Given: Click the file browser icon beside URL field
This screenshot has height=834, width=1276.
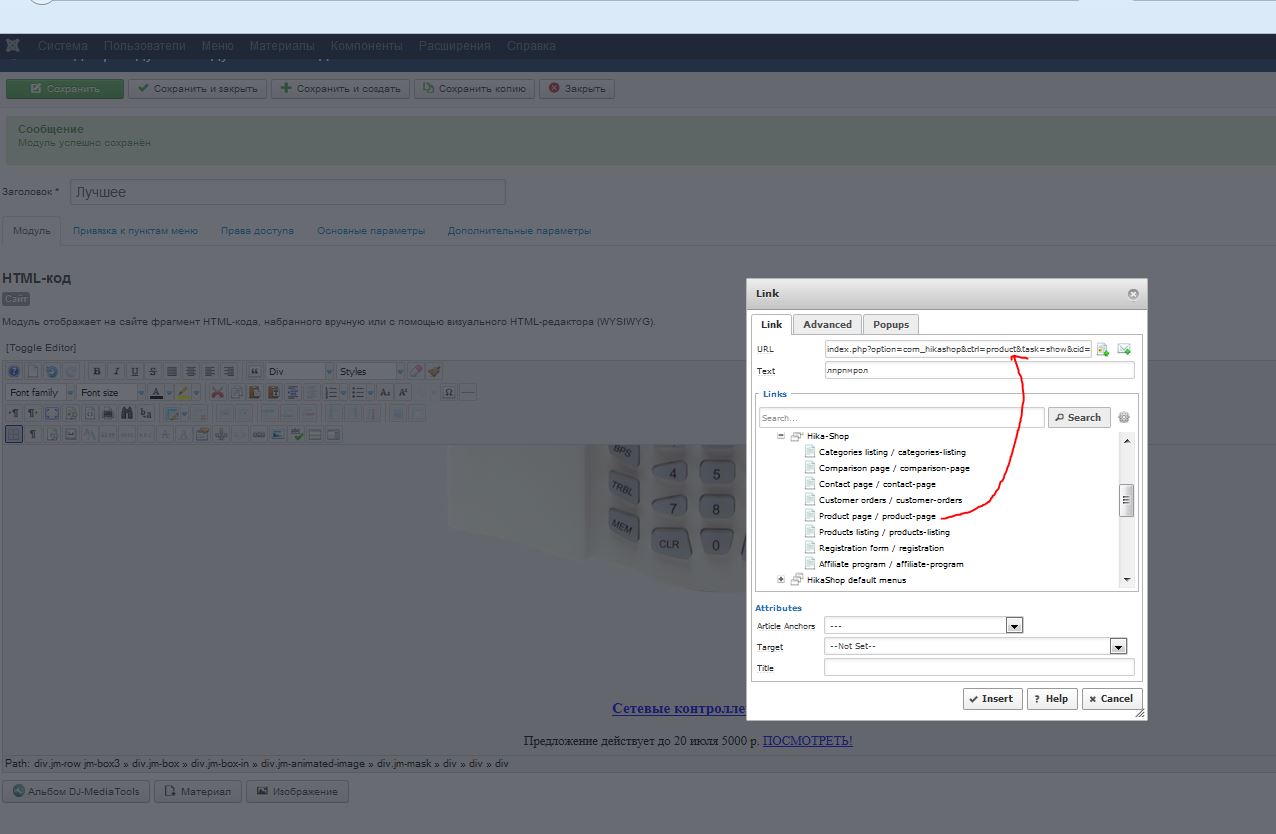Looking at the screenshot, I should (1102, 349).
